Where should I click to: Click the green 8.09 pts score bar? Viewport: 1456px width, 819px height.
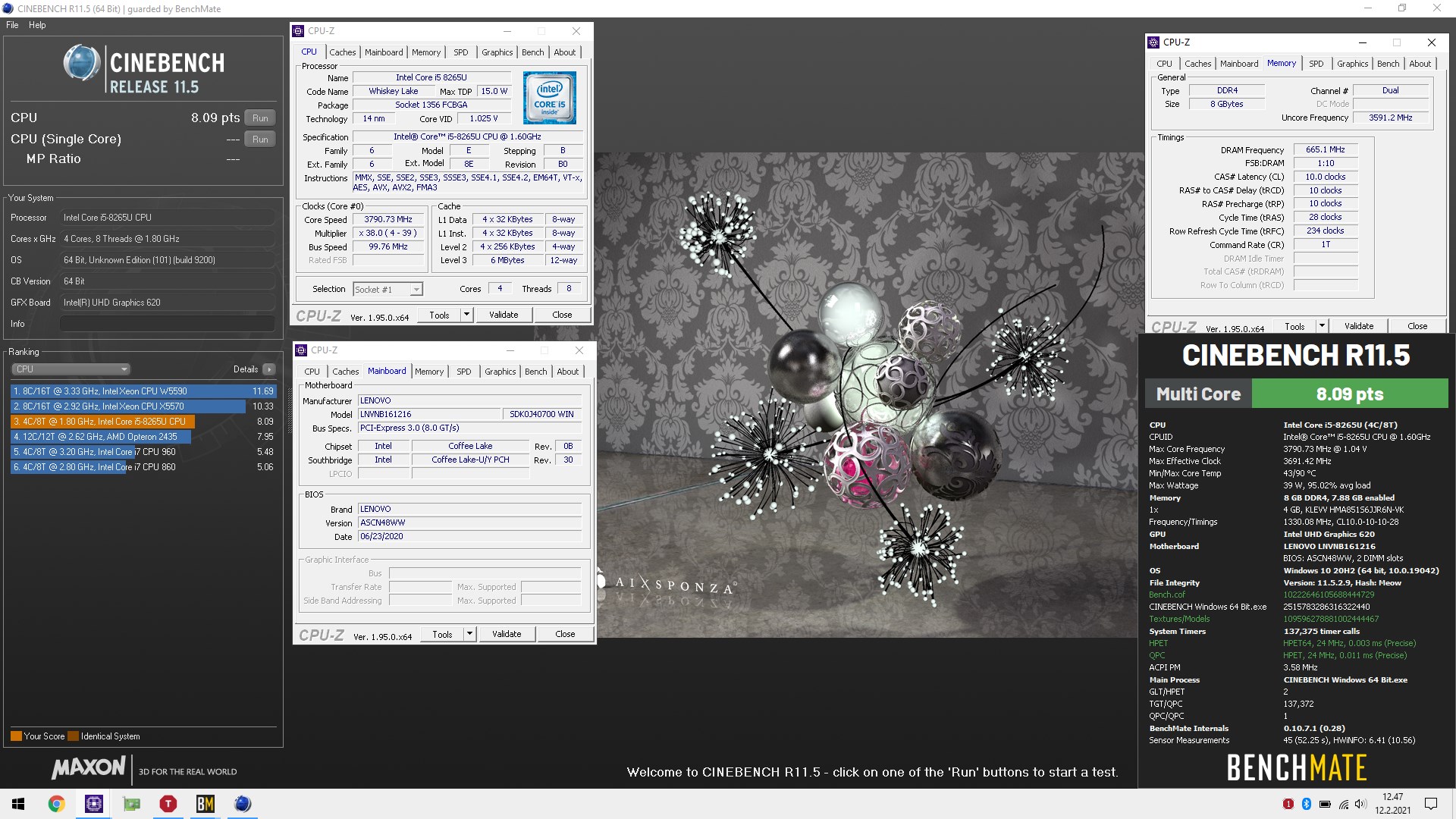click(x=1349, y=394)
